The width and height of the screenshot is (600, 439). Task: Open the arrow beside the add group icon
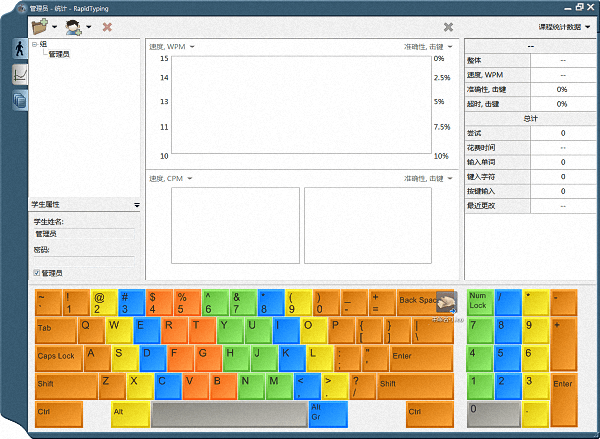[x=55, y=27]
